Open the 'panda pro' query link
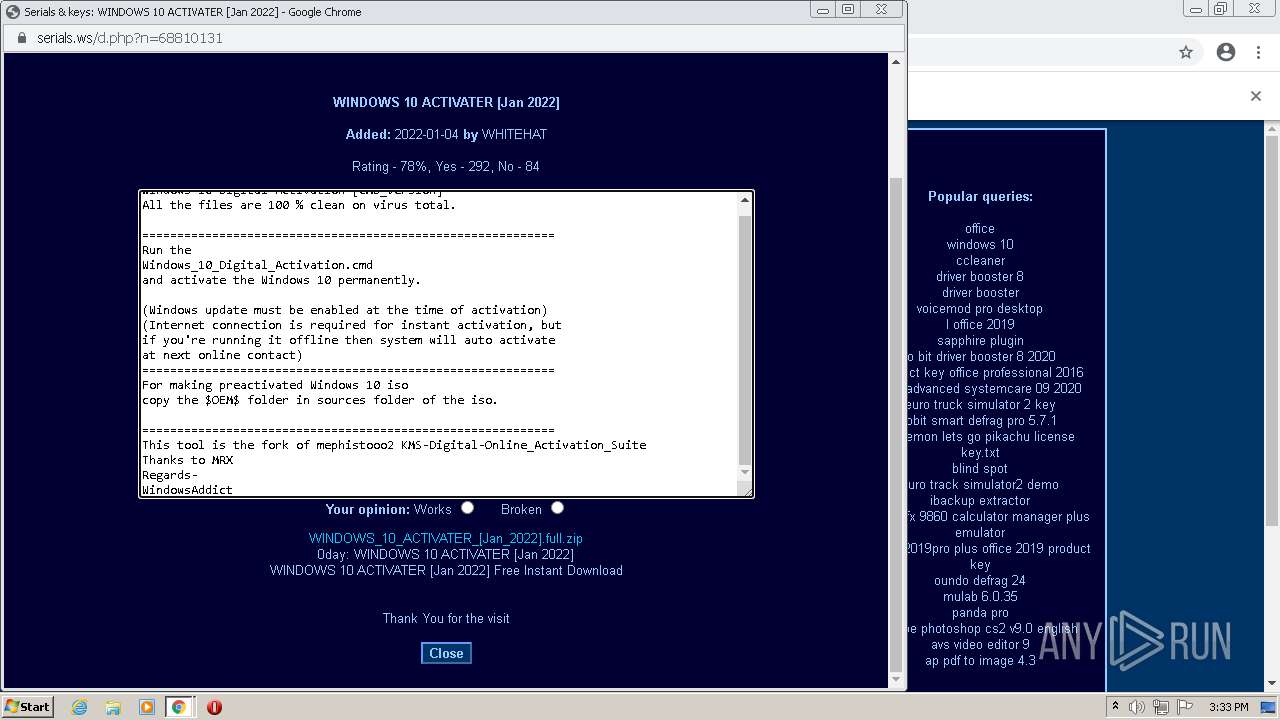The width and height of the screenshot is (1280, 720). coord(980,612)
